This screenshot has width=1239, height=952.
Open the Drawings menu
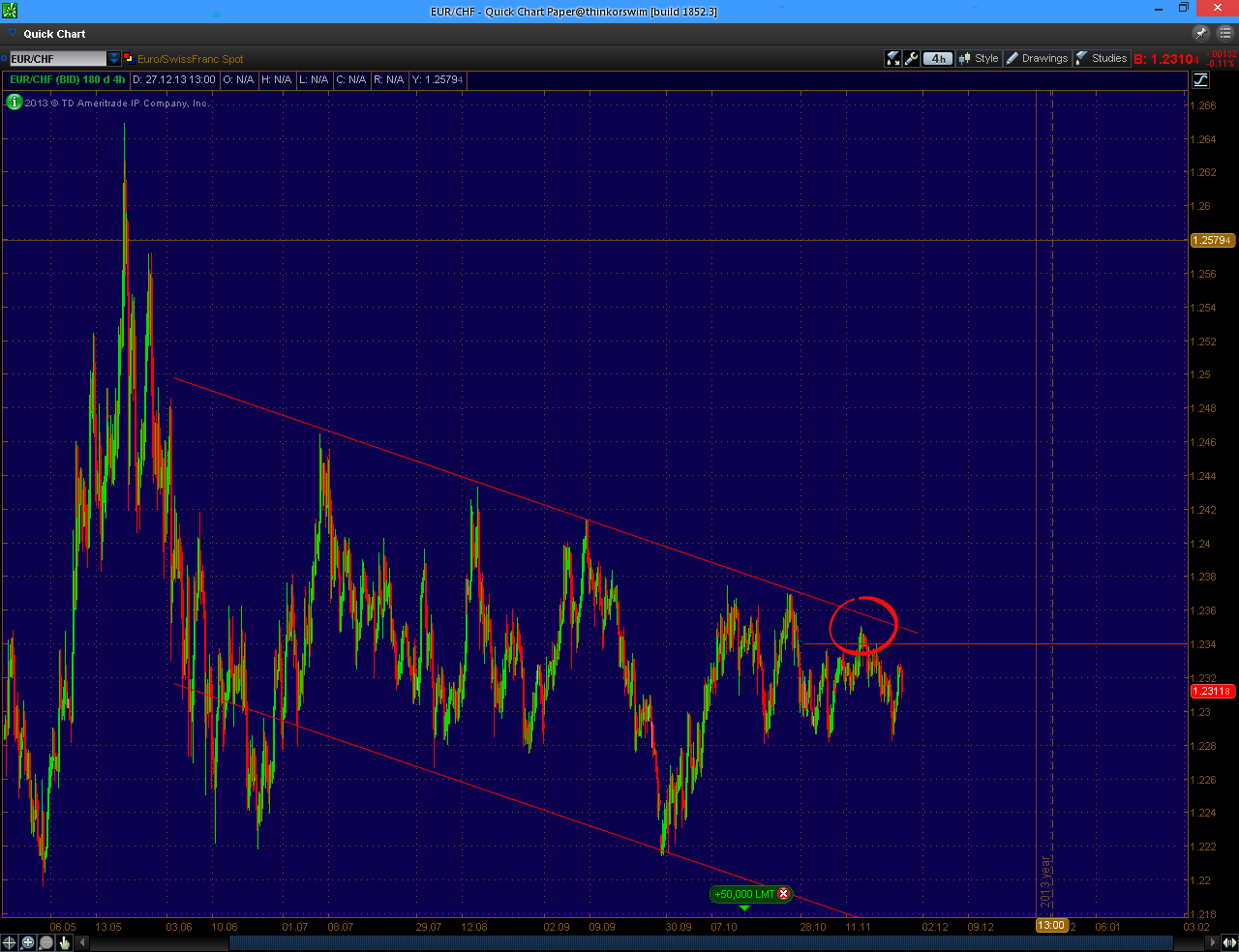pyautogui.click(x=1037, y=58)
